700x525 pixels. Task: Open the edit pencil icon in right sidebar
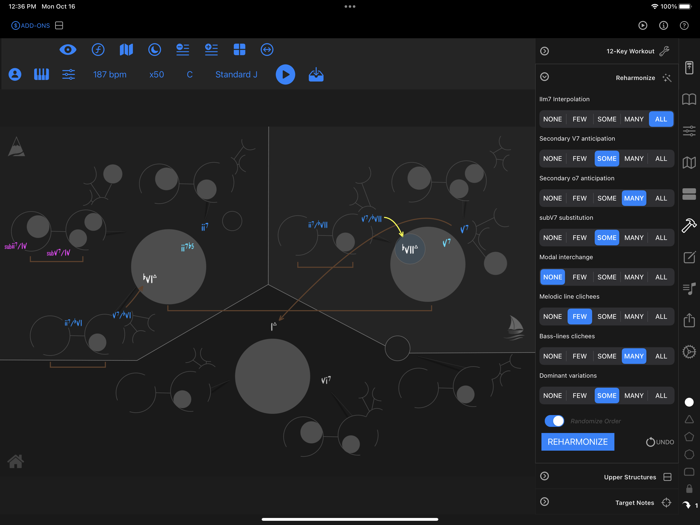689,257
